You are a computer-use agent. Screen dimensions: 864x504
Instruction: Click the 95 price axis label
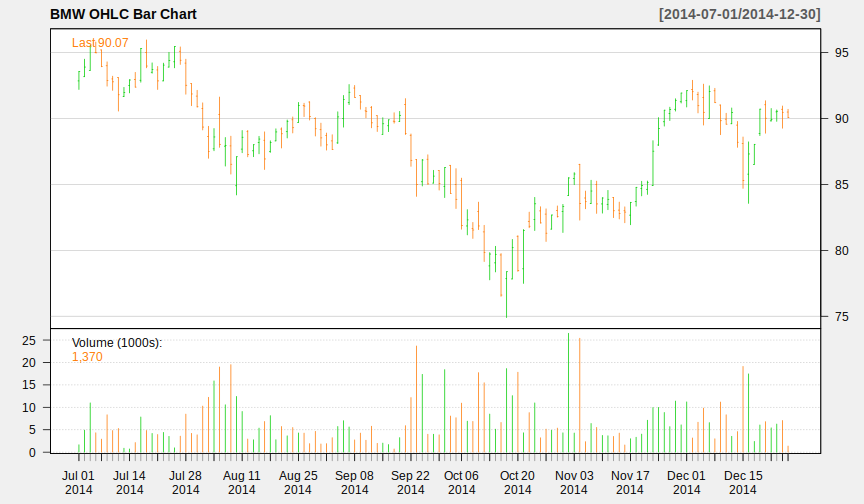842,53
